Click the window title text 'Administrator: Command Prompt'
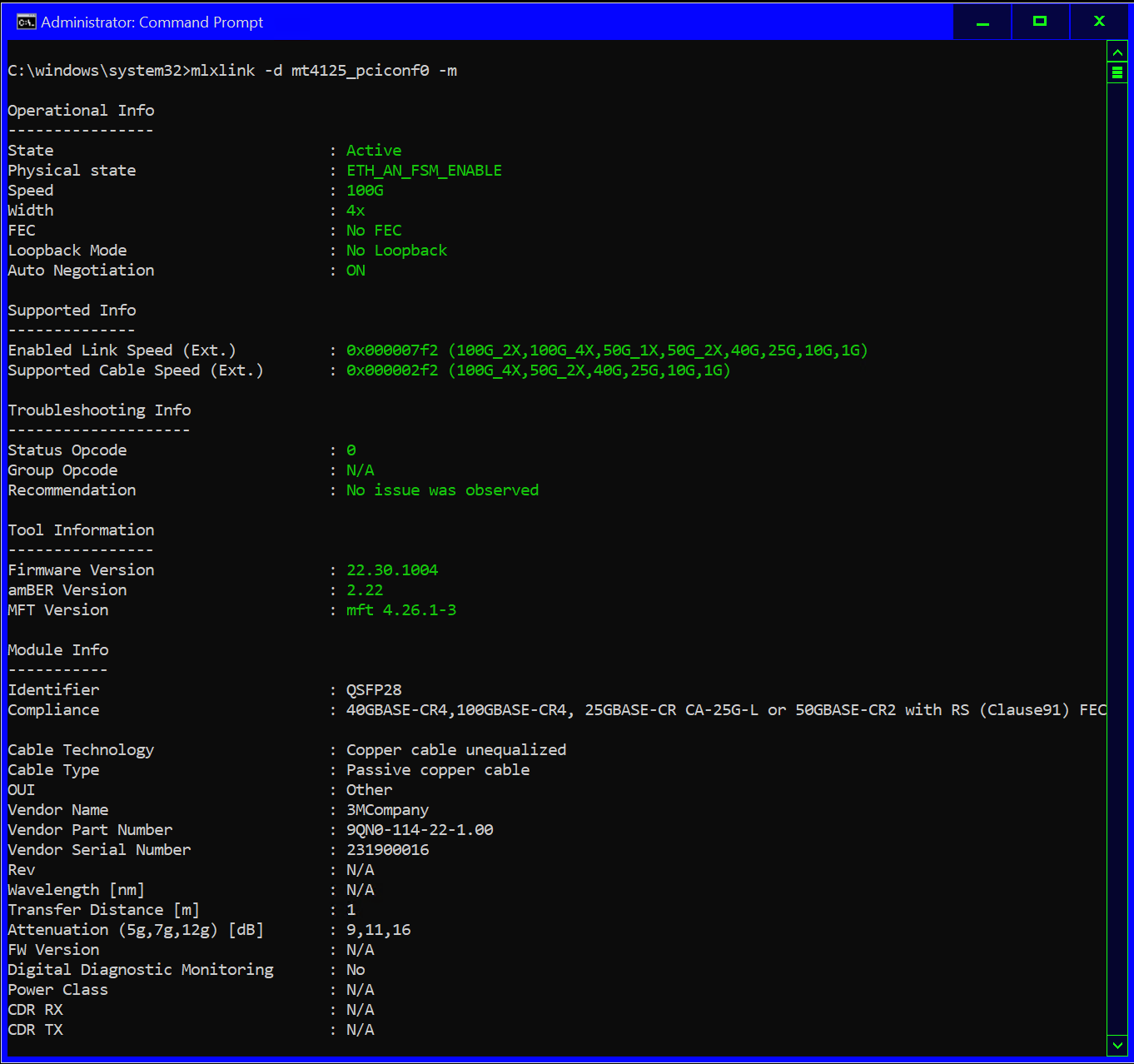The width and height of the screenshot is (1134, 1064). click(152, 22)
